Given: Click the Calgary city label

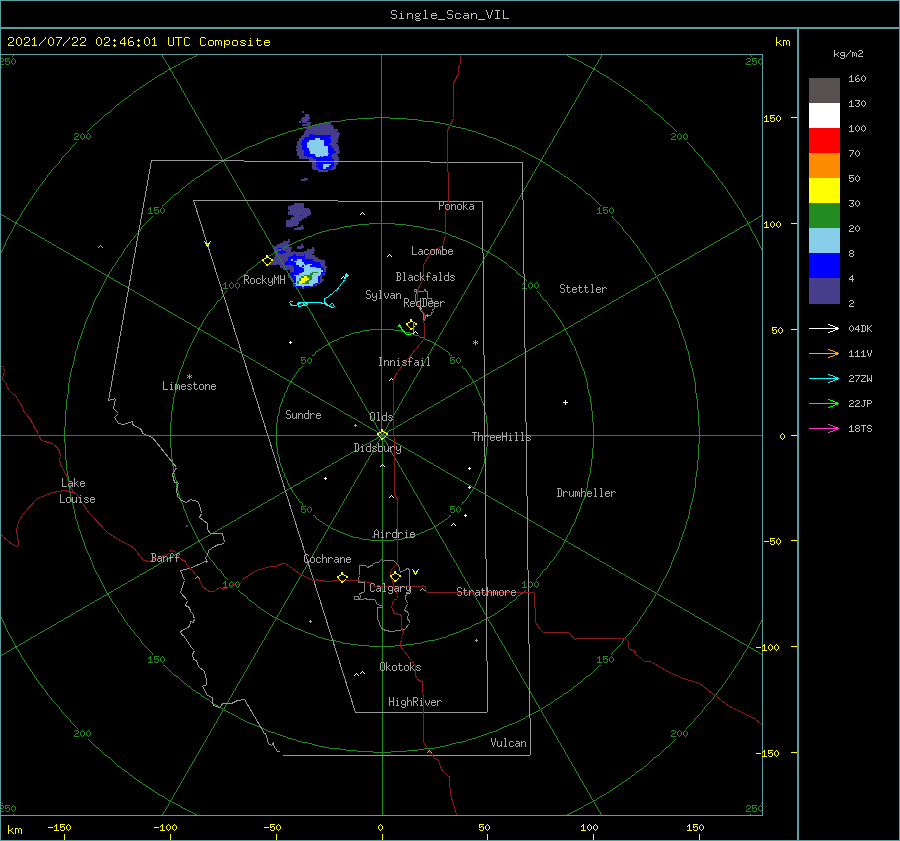Looking at the screenshot, I should 390,588.
